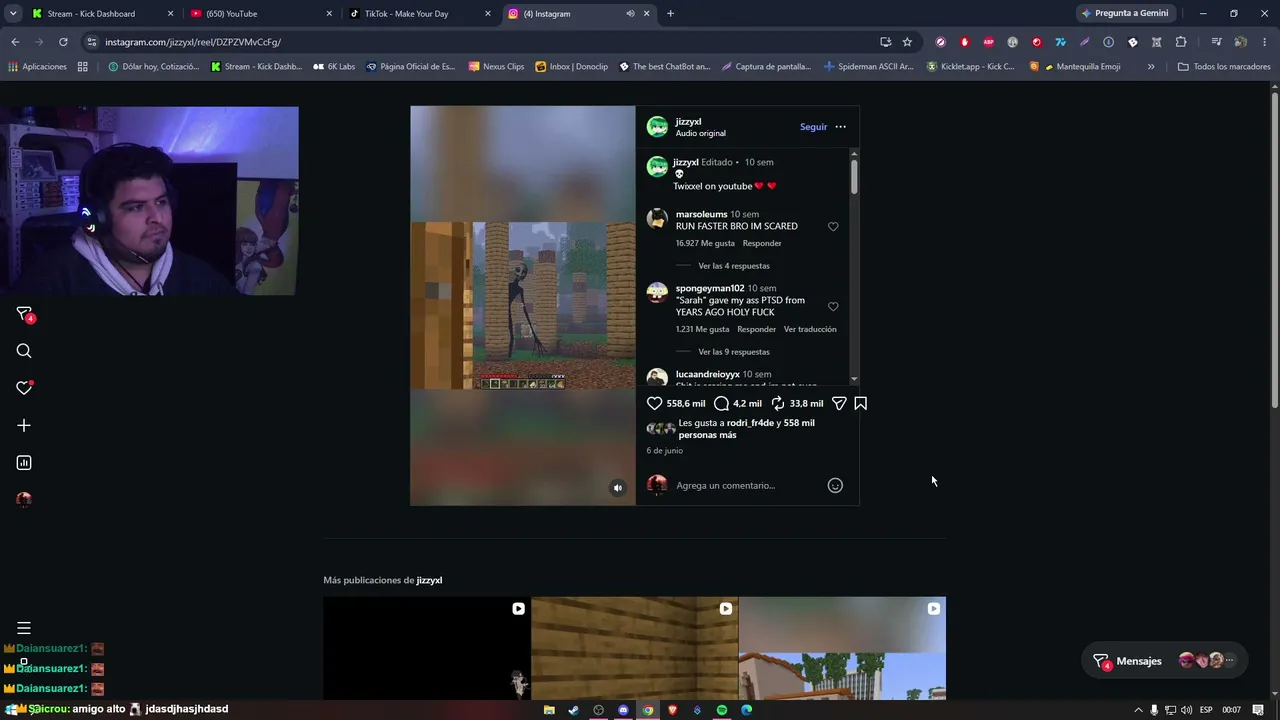This screenshot has height=720, width=1280.
Task: Like the marsoleums comment
Action: [x=833, y=227]
